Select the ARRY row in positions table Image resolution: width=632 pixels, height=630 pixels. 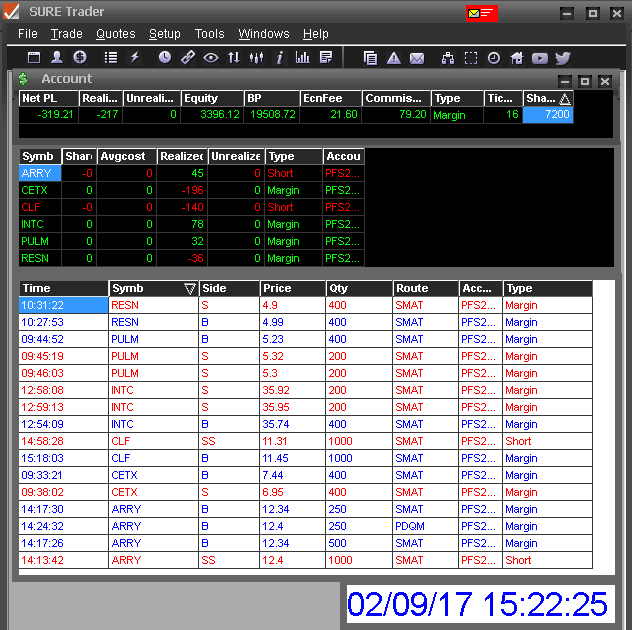click(40, 174)
